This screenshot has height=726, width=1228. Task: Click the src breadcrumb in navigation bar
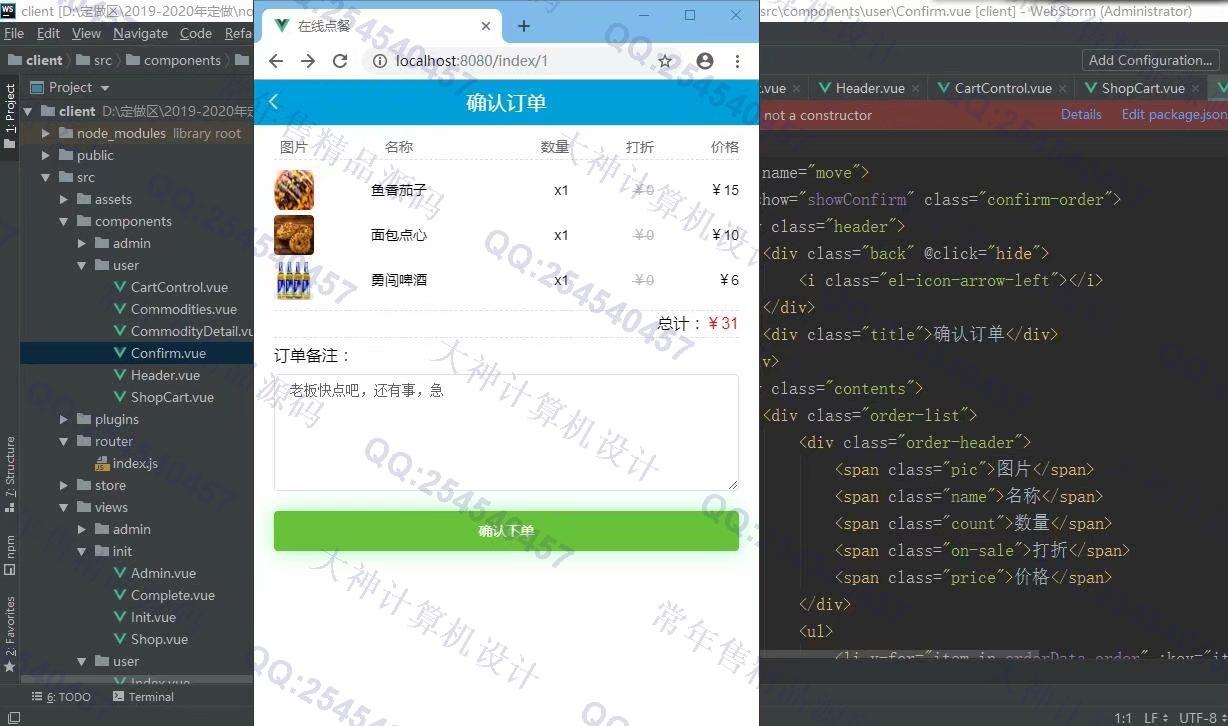pos(94,60)
